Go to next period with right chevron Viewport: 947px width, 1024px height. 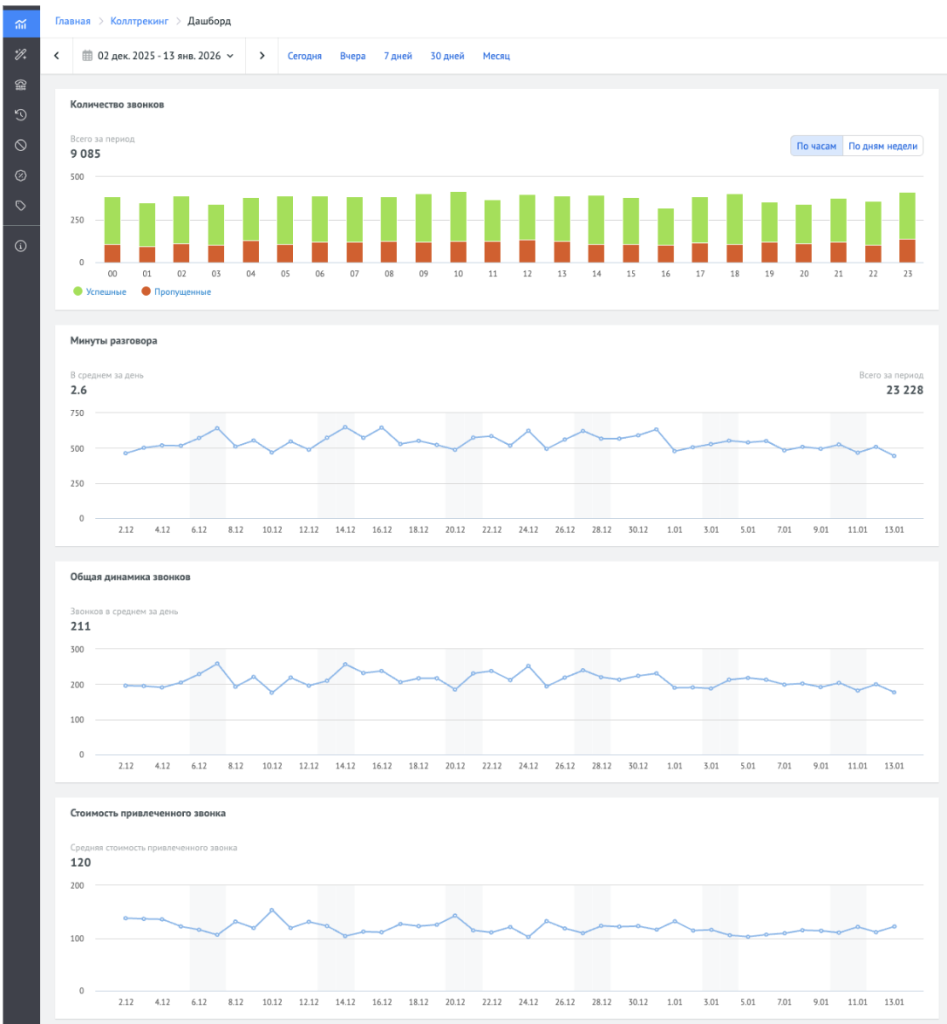(x=262, y=56)
